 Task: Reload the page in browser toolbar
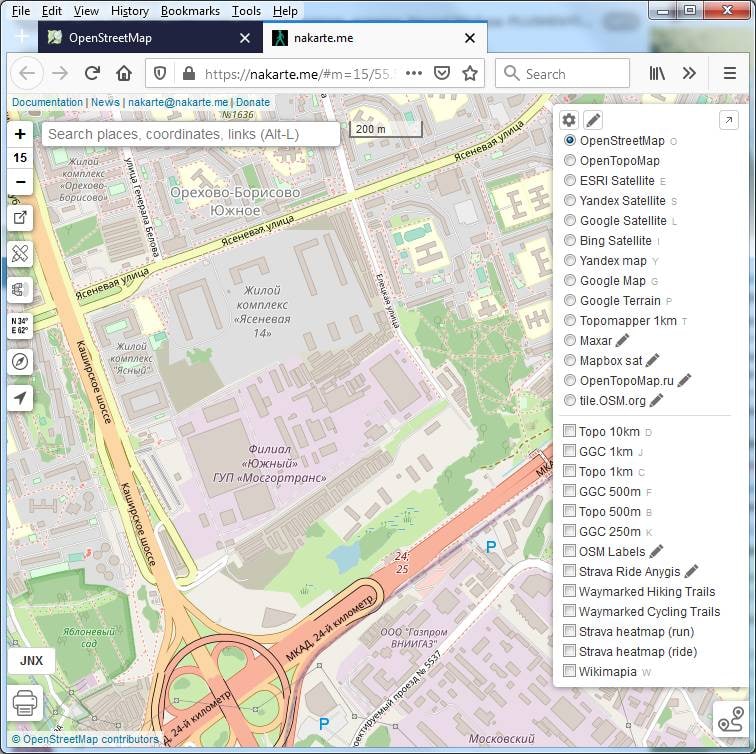click(92, 73)
